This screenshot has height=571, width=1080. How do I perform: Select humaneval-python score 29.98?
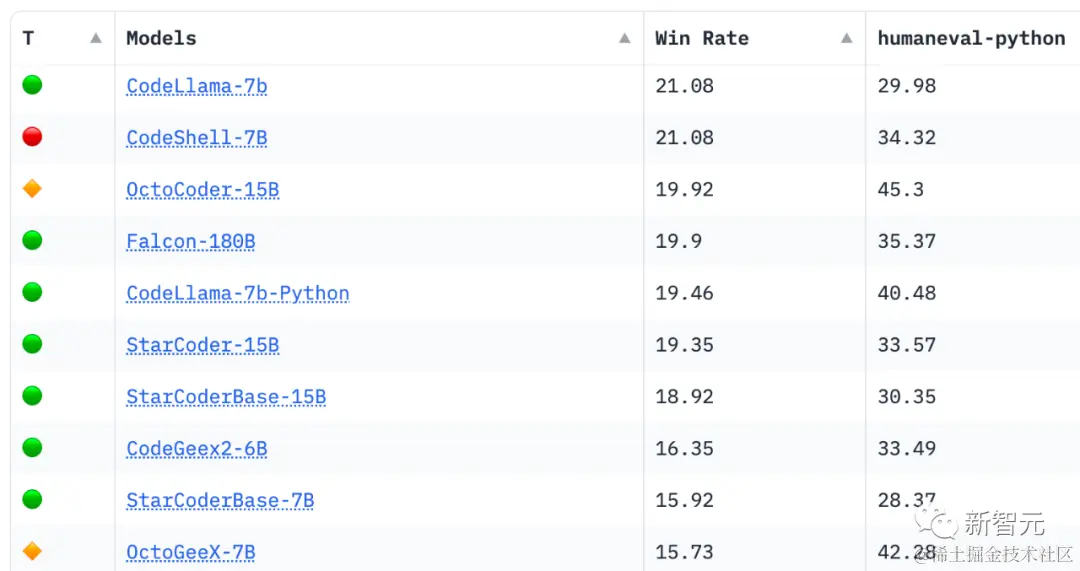(x=907, y=86)
